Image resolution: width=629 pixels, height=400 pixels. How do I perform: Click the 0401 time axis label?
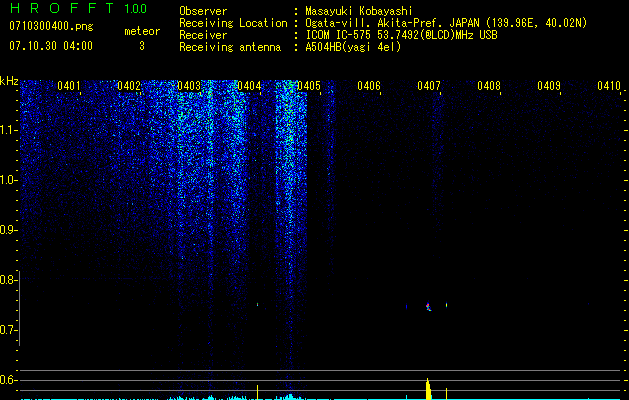69,86
